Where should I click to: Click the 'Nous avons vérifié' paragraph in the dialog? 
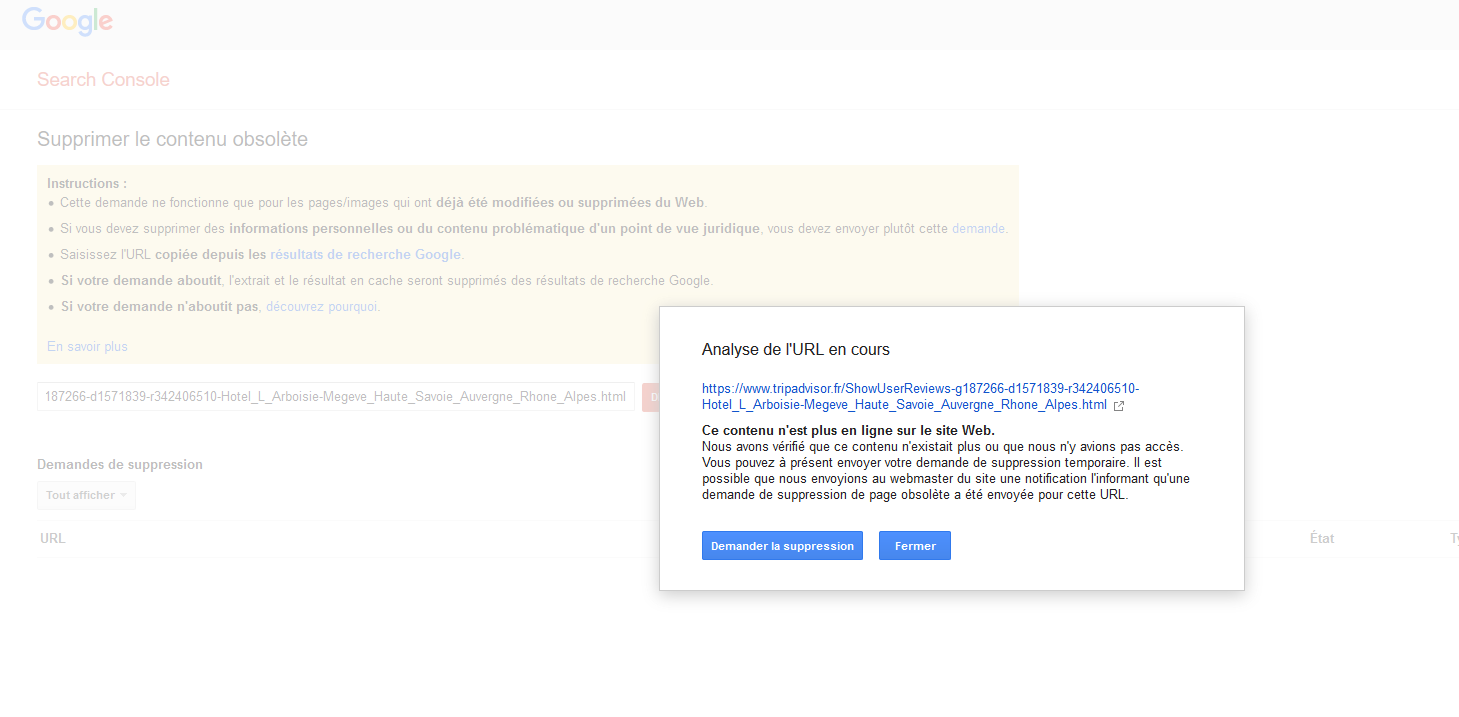[x=946, y=470]
